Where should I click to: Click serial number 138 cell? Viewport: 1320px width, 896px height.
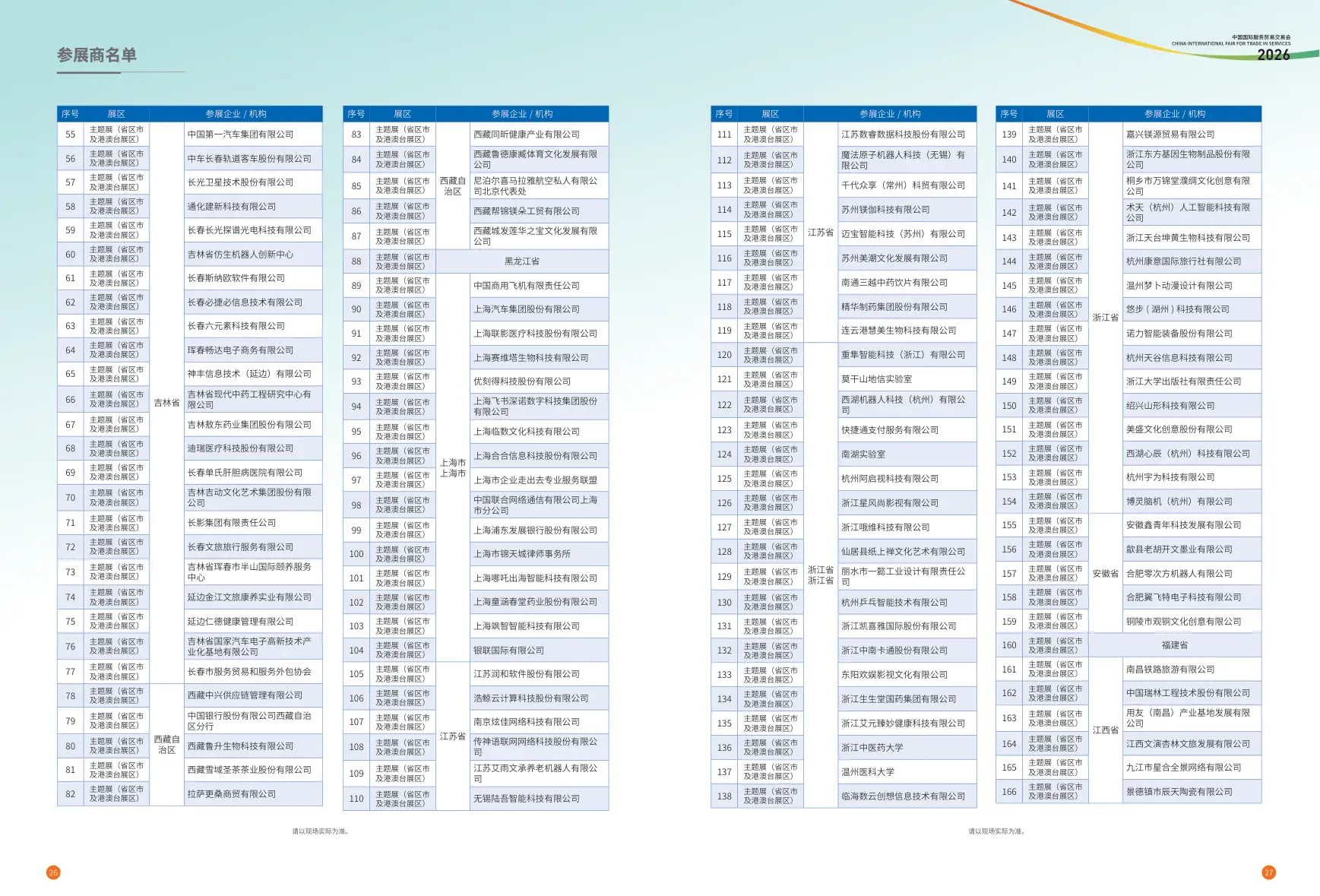725,796
